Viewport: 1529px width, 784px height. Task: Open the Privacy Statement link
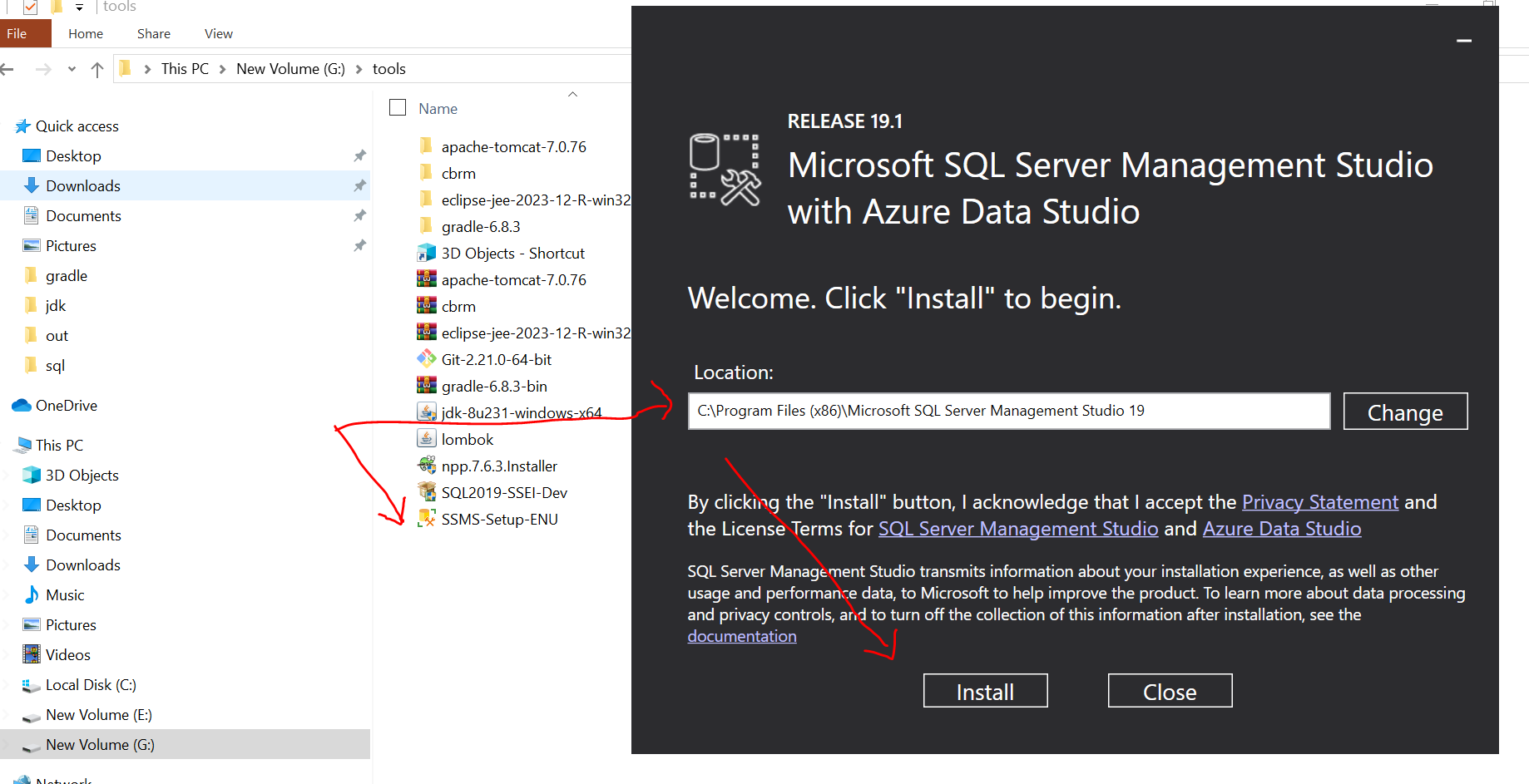pyautogui.click(x=1320, y=502)
